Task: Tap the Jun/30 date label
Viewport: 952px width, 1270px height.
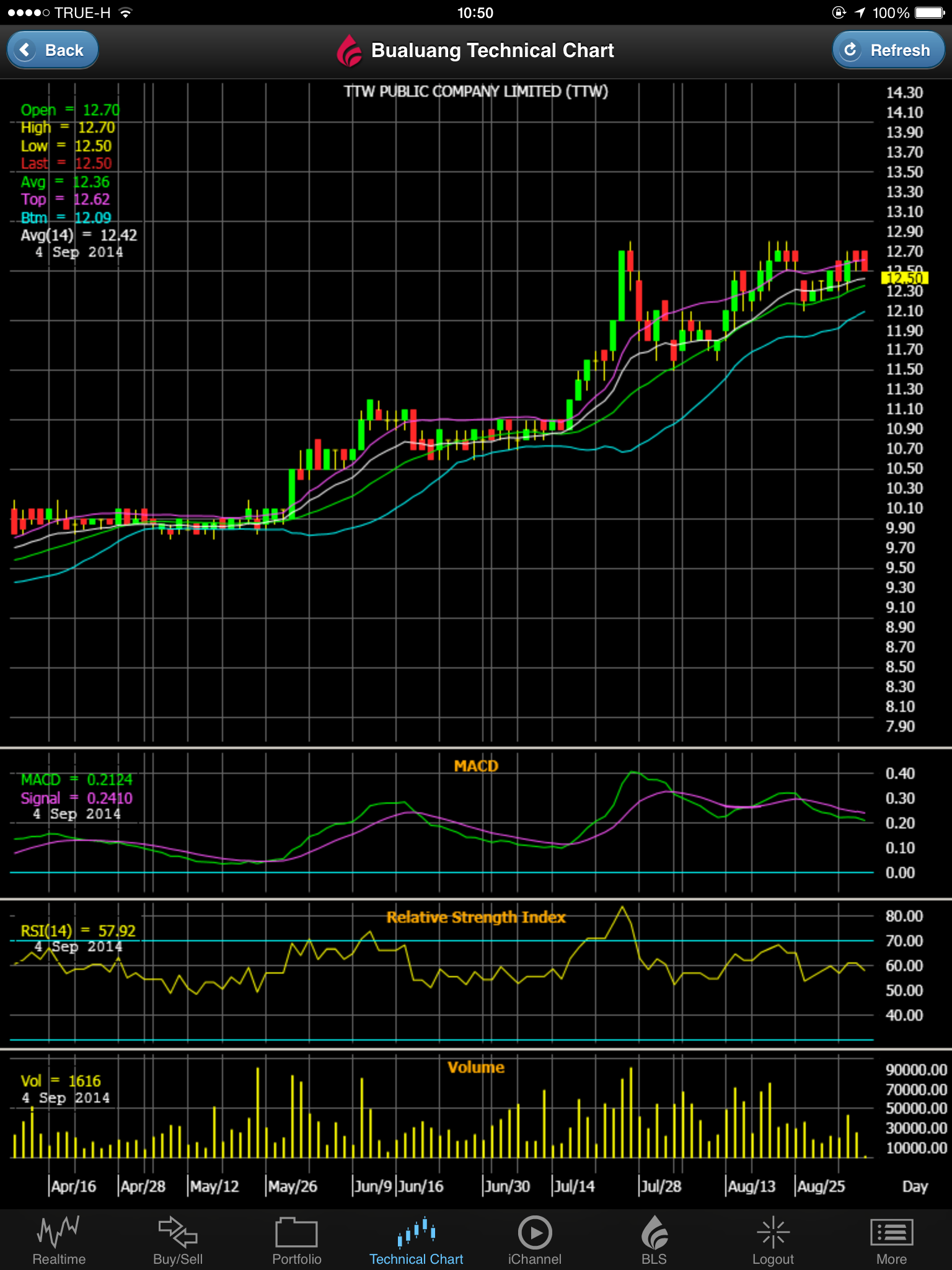Action: [507, 1186]
